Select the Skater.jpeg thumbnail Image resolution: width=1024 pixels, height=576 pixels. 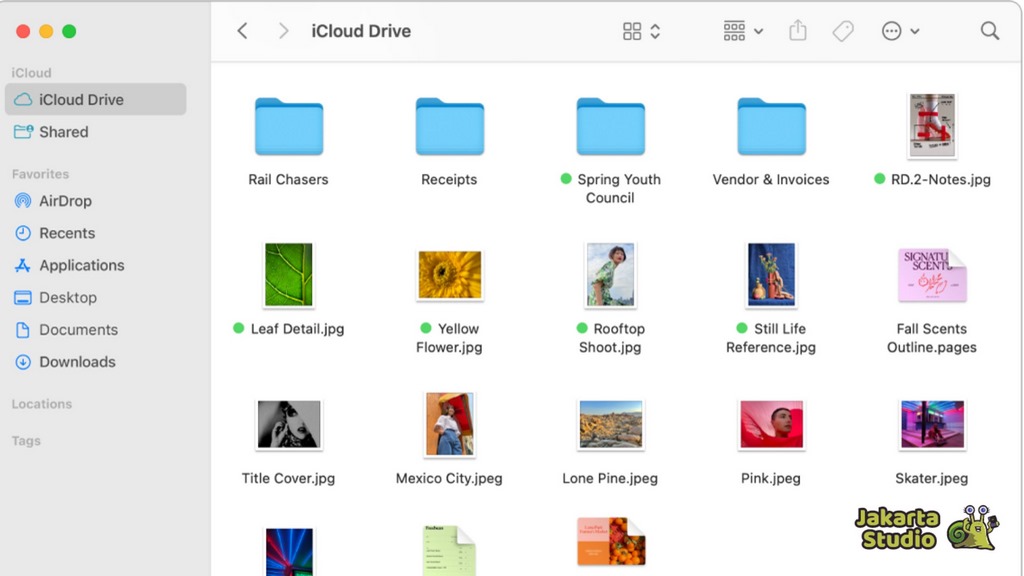click(x=932, y=424)
